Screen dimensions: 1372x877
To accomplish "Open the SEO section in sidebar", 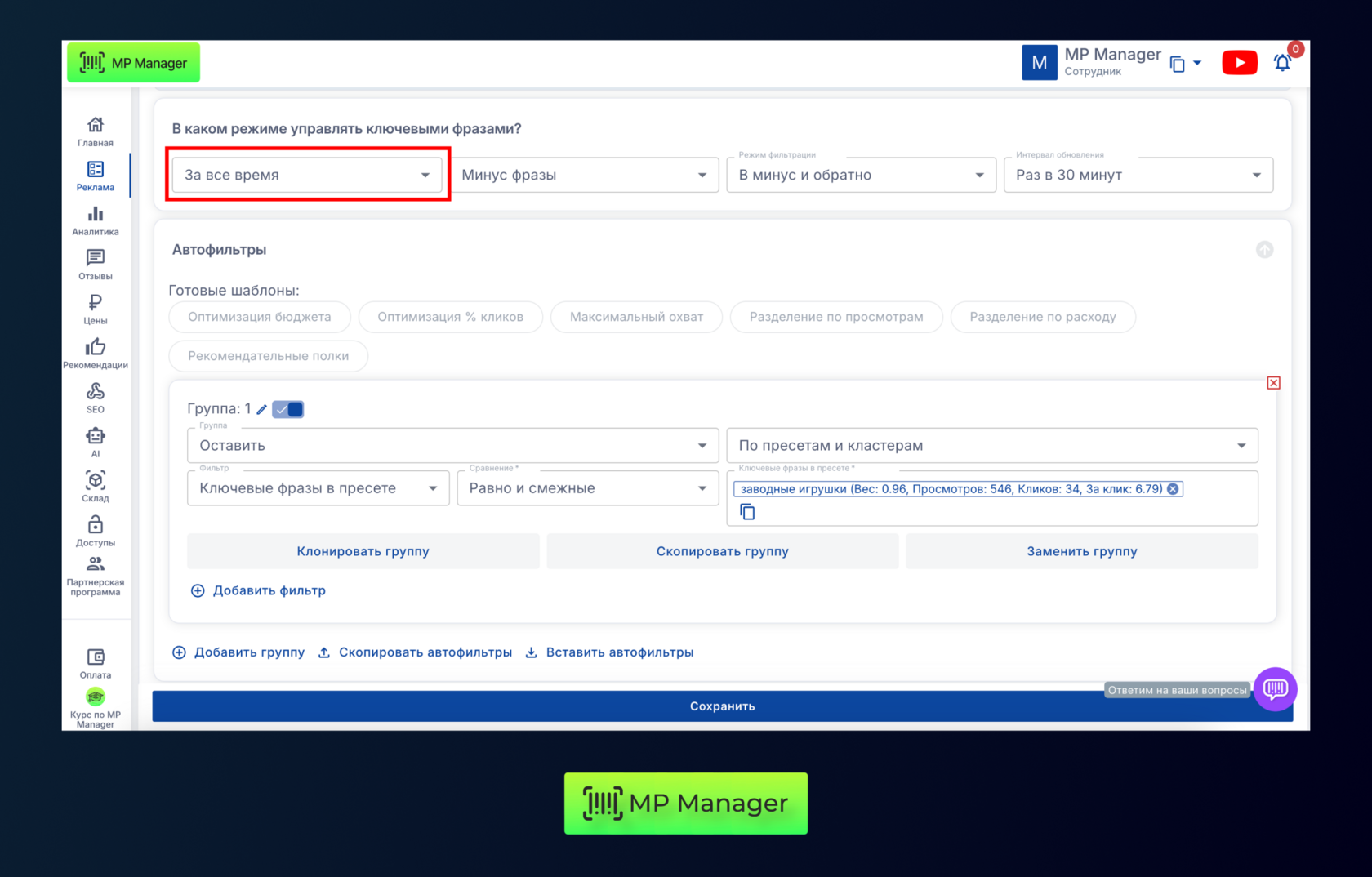I will coord(96,398).
